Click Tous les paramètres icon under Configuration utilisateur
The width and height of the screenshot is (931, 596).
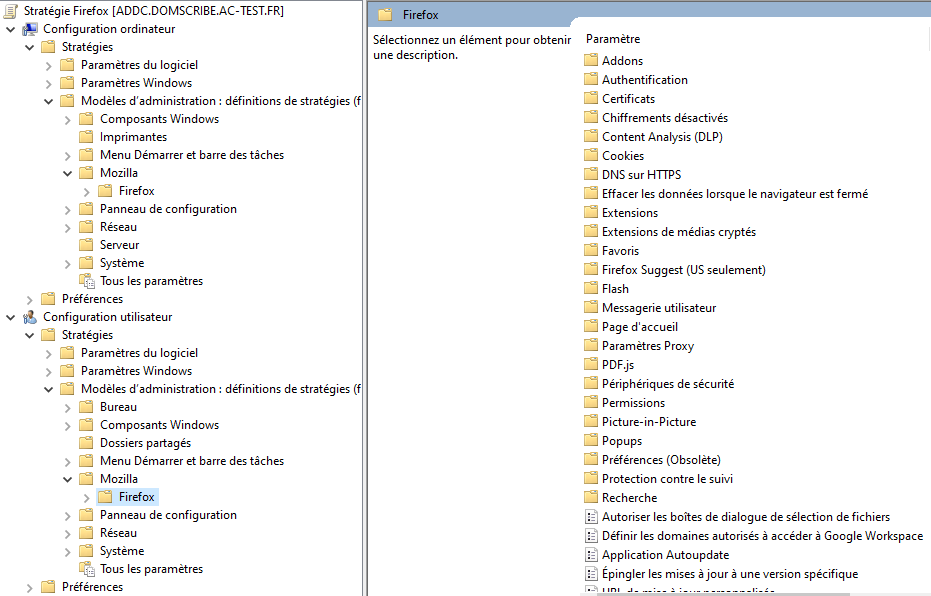(x=87, y=569)
